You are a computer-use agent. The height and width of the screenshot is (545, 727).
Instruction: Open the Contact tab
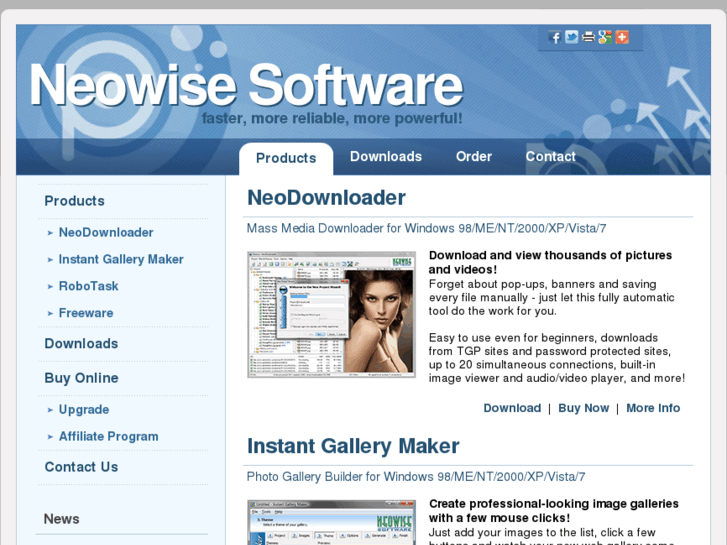550,157
